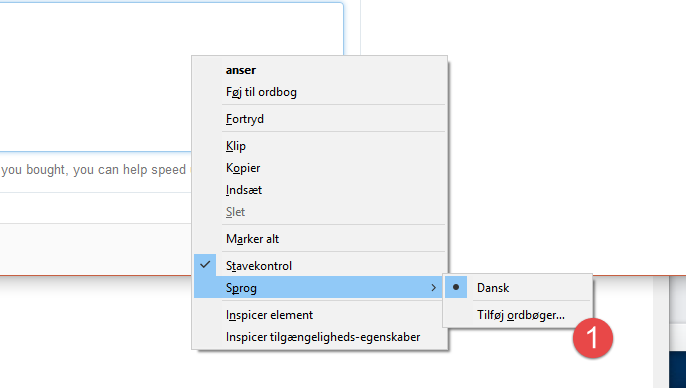Click the text 'you bought, you can help speed'
Viewport: 686px width, 388px height.
click(94, 170)
